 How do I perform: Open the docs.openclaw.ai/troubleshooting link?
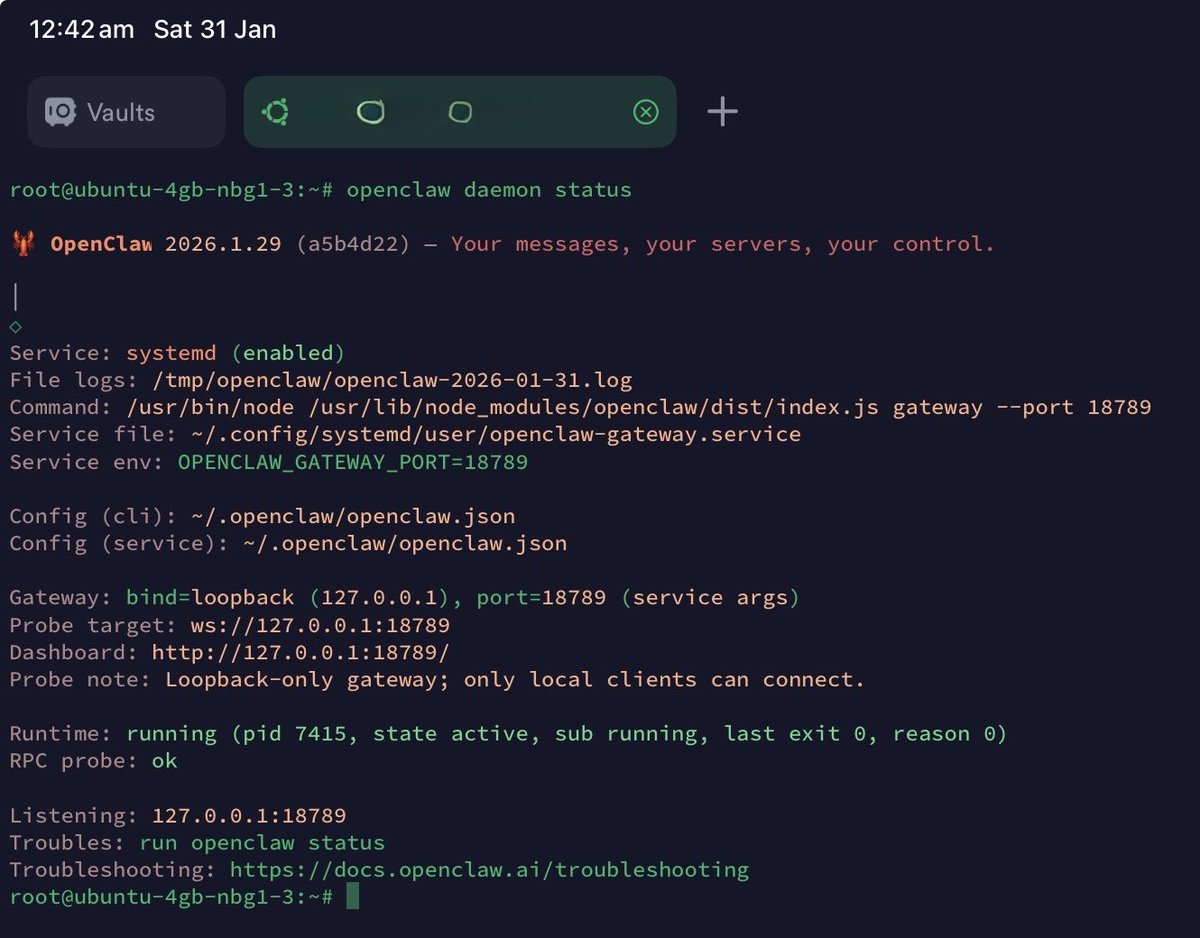[x=489, y=870]
